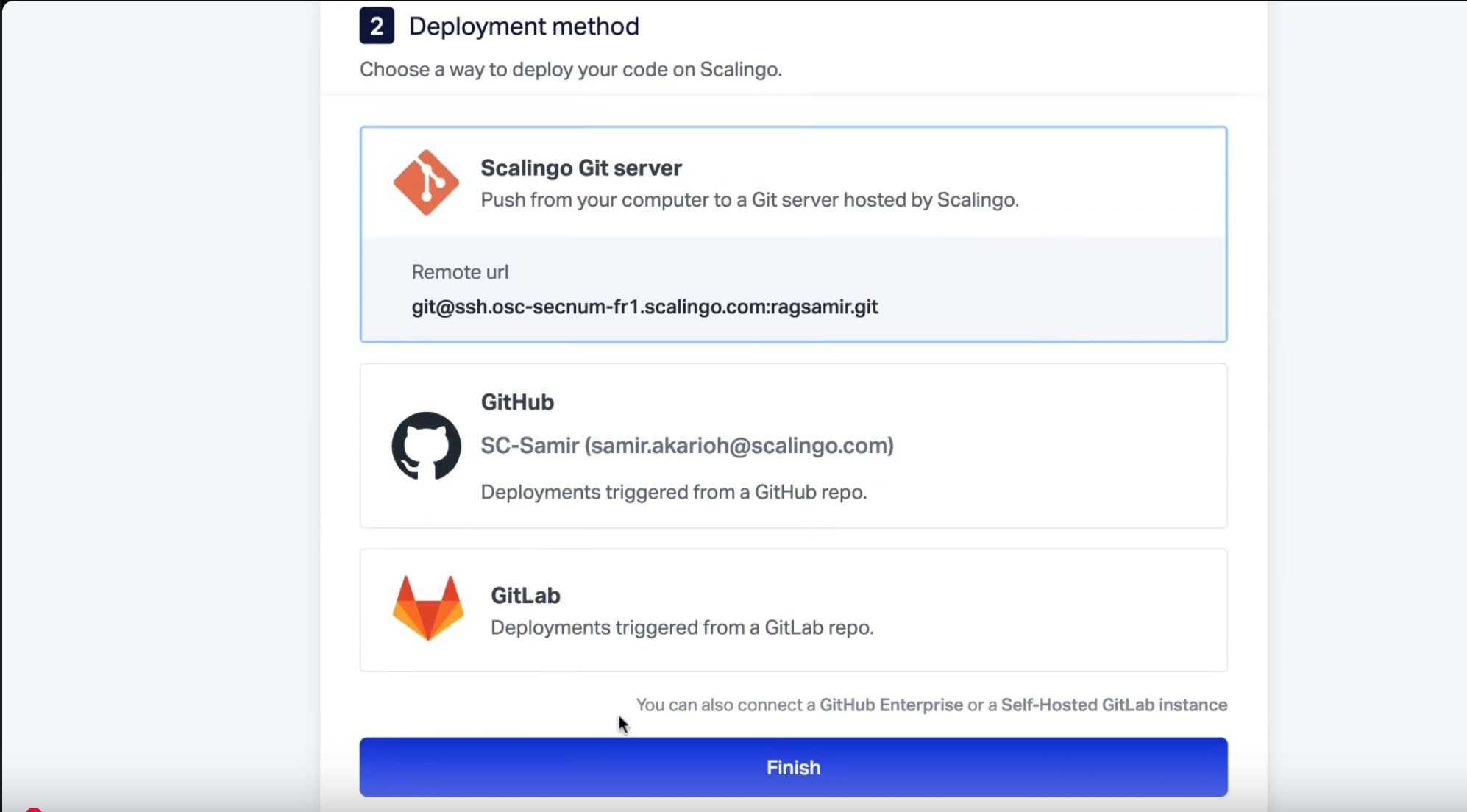1467x812 pixels.
Task: Select the remote git URL text
Action: [645, 307]
